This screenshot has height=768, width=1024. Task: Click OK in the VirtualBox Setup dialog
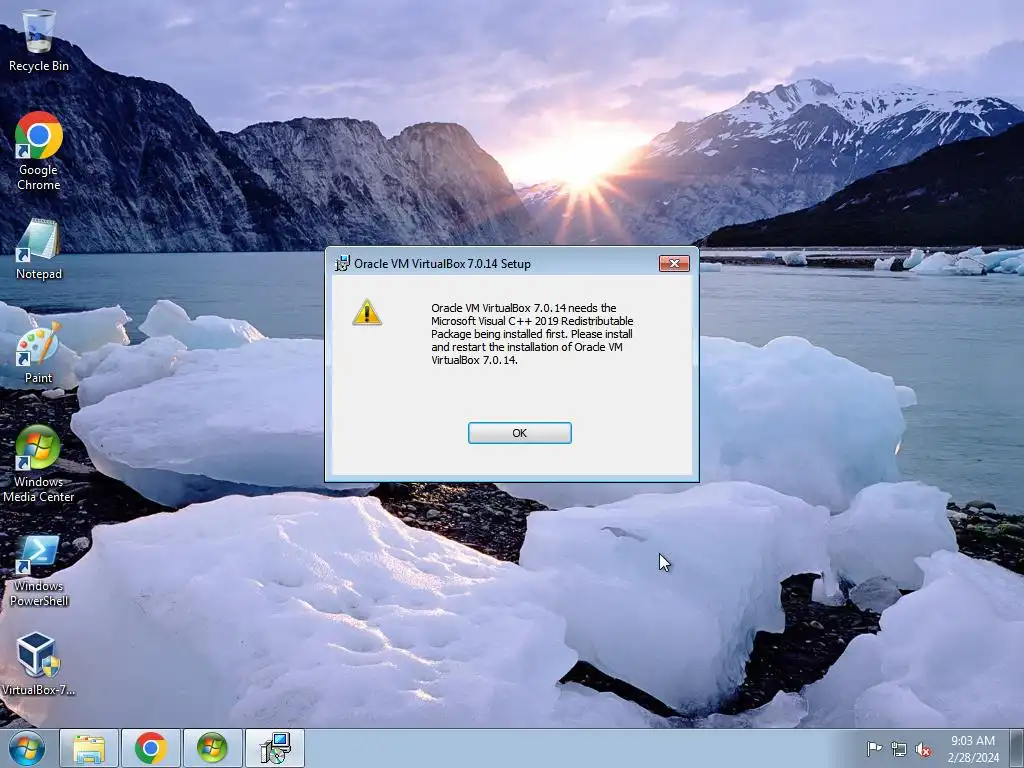[x=519, y=433]
